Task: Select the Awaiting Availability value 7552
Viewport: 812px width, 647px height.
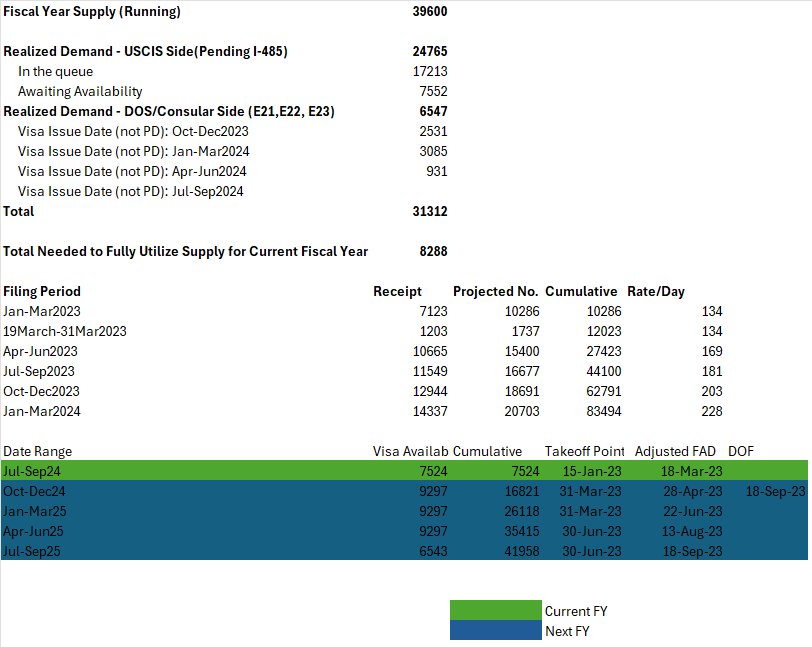Action: point(433,91)
